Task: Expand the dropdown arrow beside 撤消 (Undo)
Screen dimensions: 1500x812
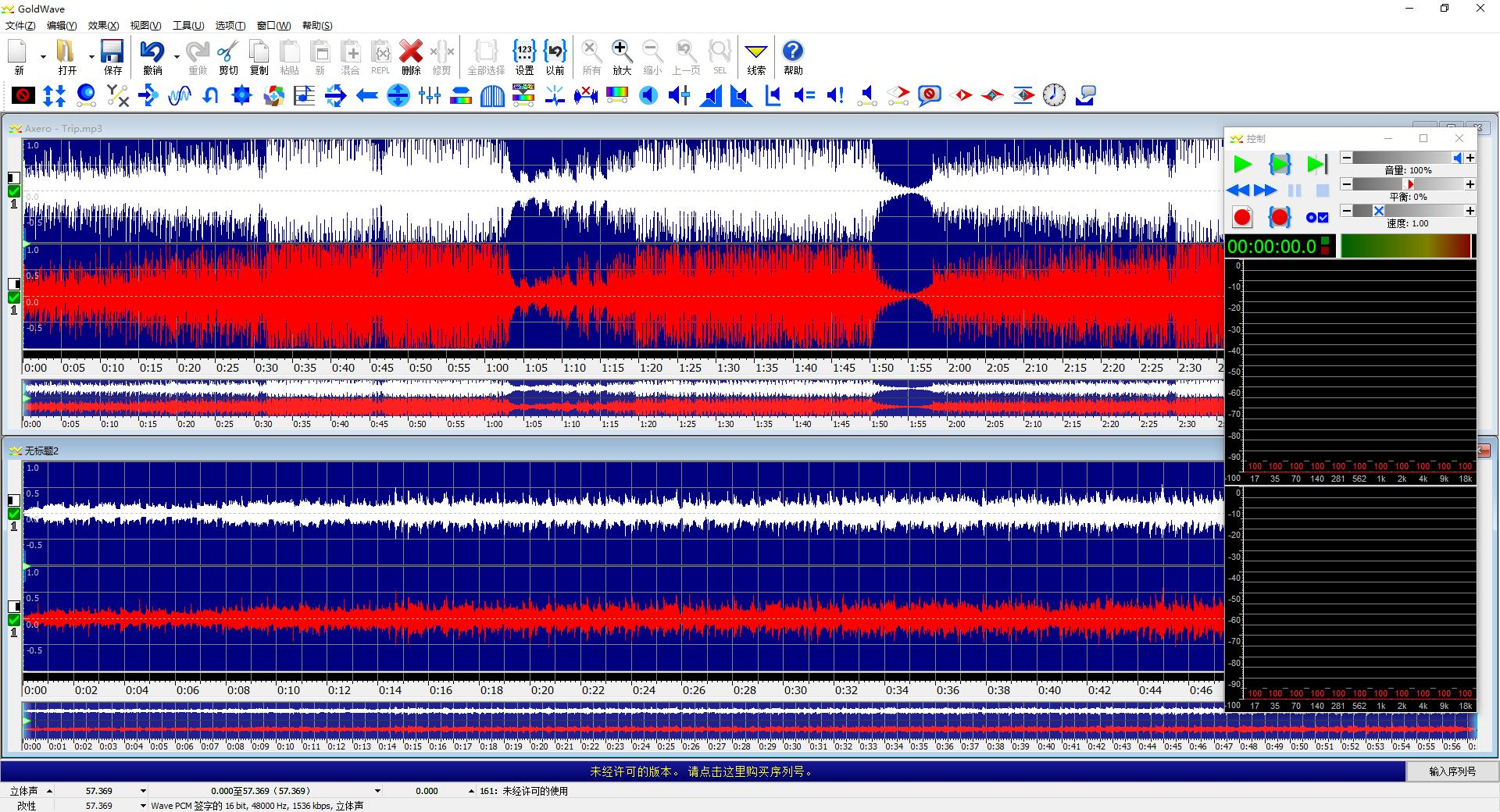Action: tap(177, 56)
